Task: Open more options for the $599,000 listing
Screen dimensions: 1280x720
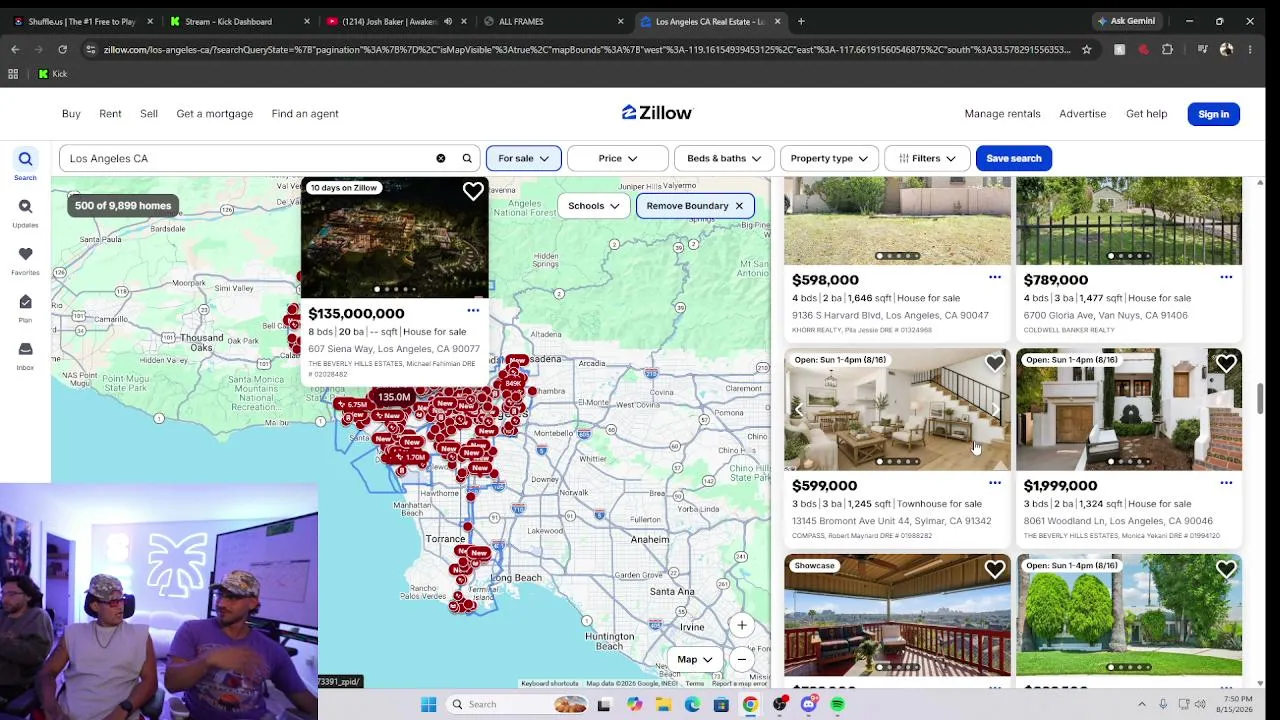Action: click(x=995, y=483)
